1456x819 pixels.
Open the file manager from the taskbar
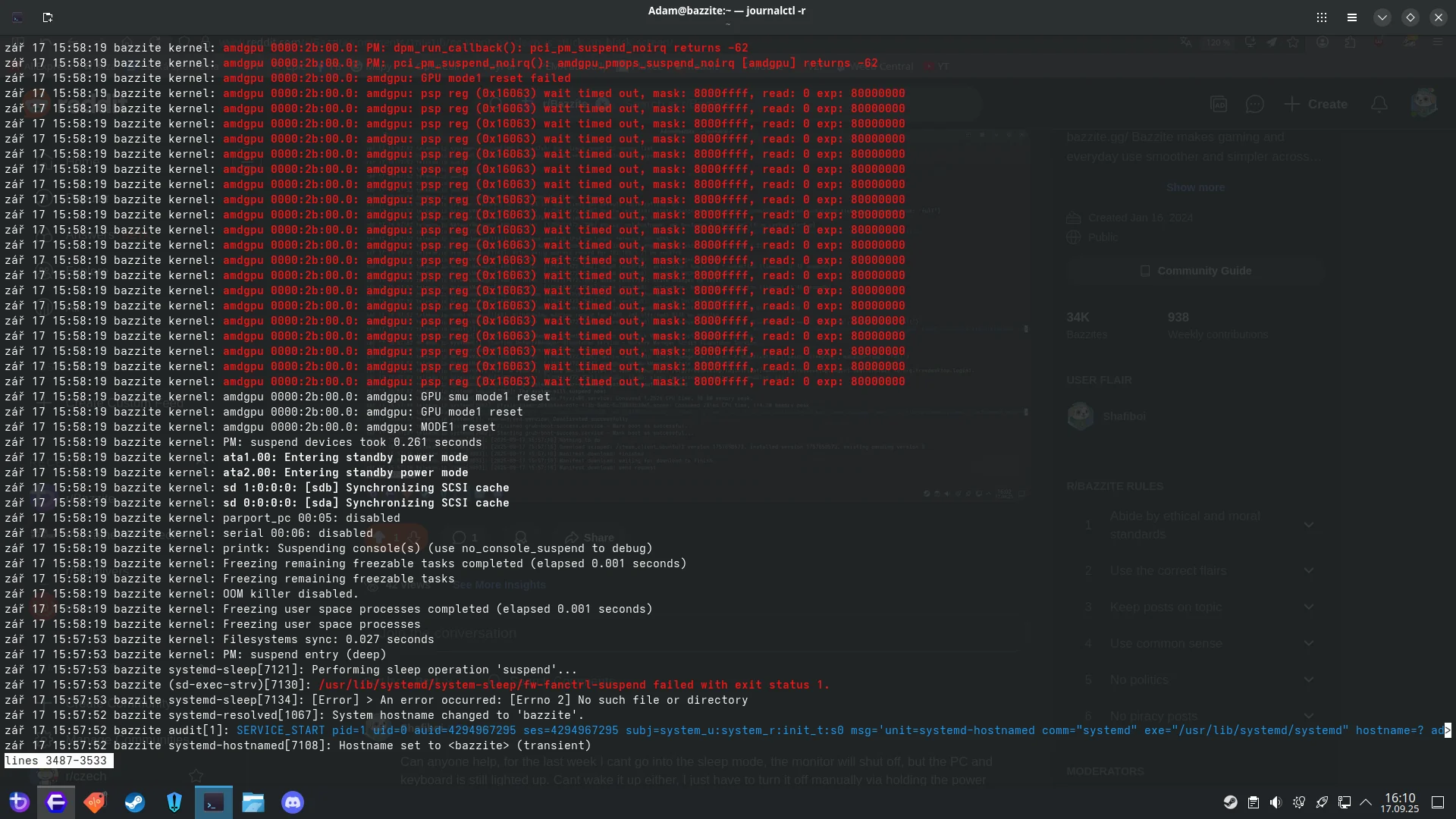[253, 802]
